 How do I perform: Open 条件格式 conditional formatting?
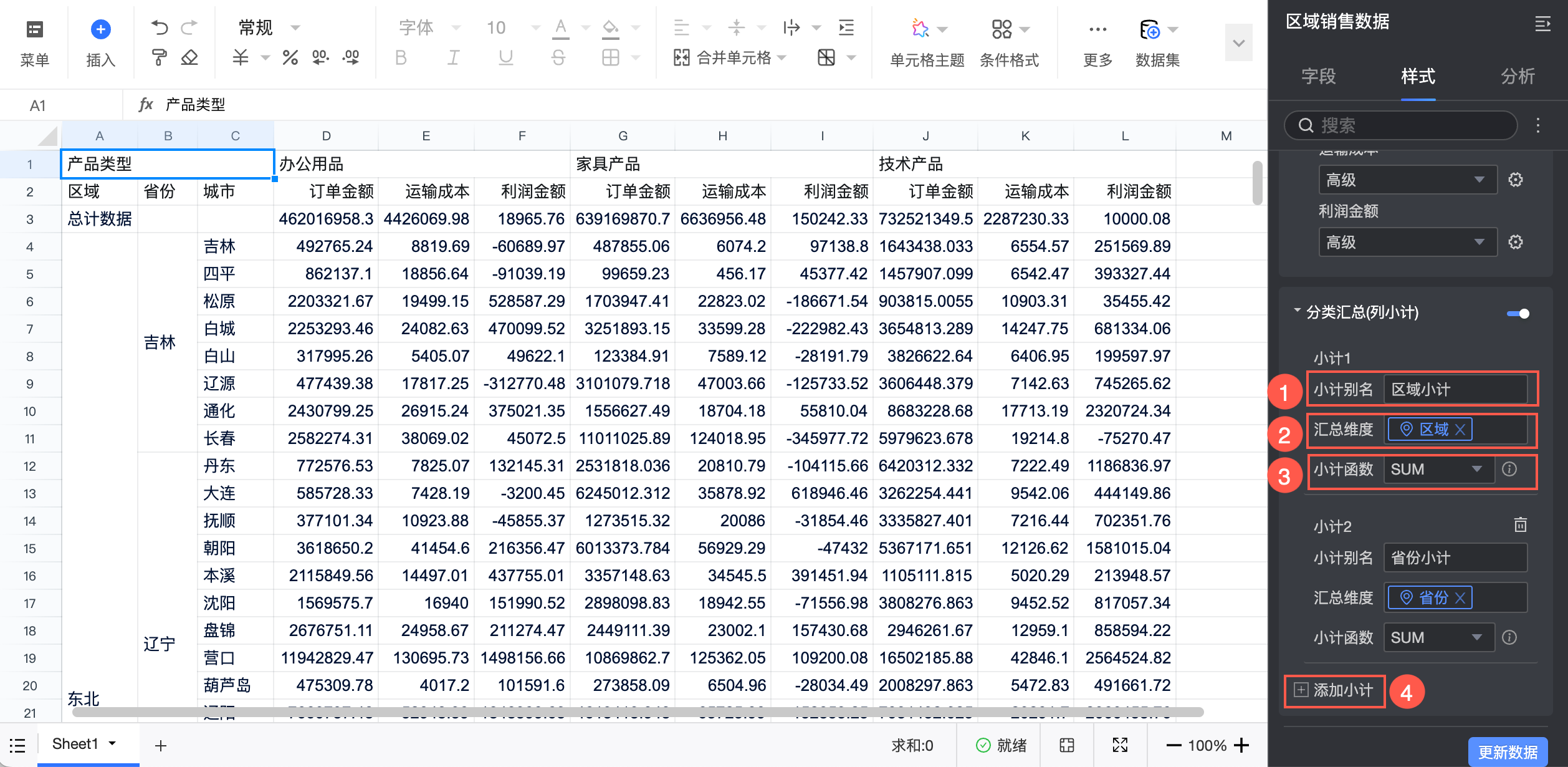tap(1002, 29)
